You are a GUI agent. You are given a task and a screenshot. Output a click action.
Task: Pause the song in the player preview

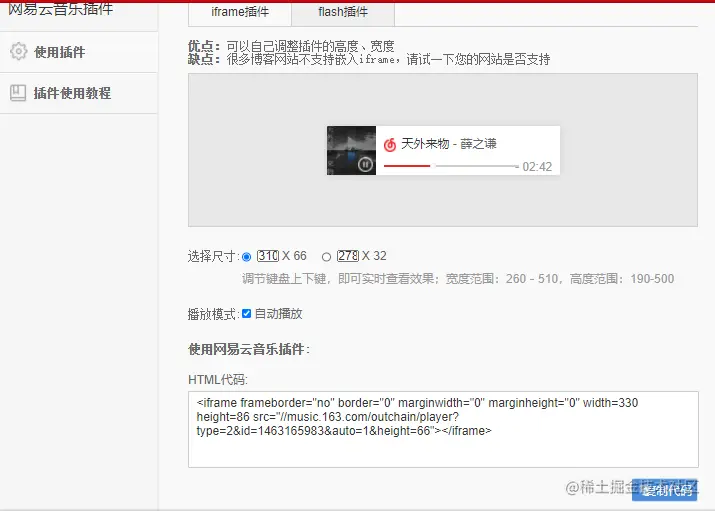(x=365, y=164)
